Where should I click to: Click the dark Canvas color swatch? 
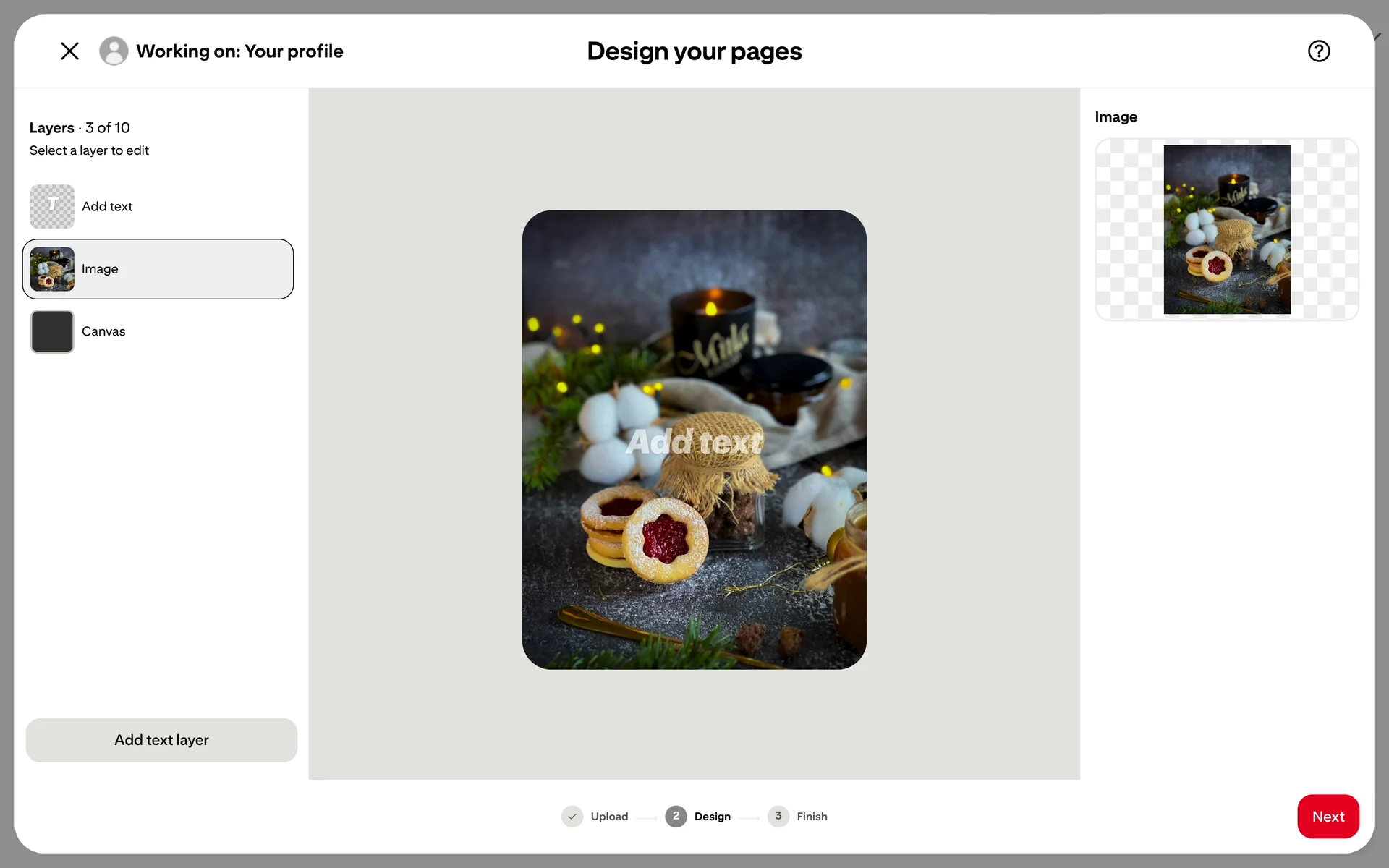tap(52, 331)
